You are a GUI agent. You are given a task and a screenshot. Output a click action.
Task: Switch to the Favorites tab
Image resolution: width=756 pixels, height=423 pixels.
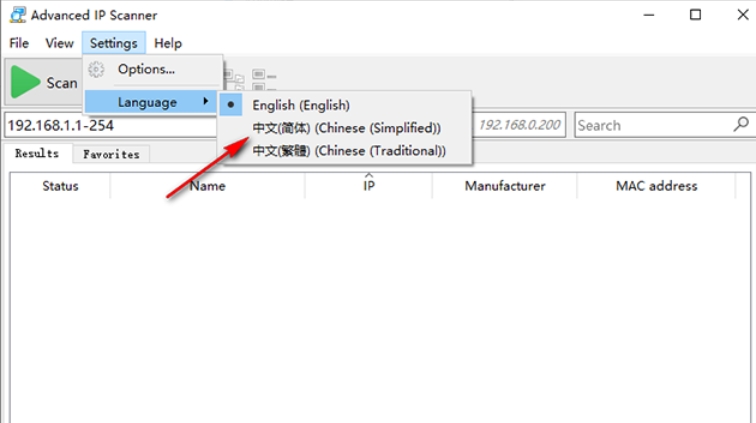click(111, 154)
